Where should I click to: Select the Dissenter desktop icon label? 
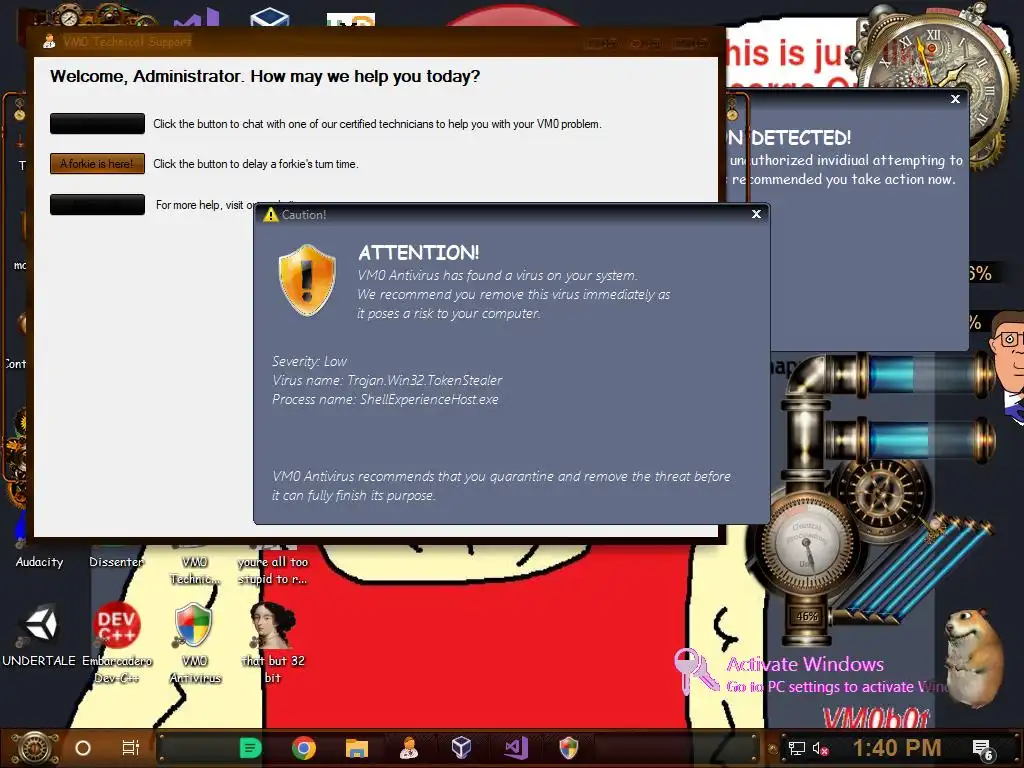116,562
